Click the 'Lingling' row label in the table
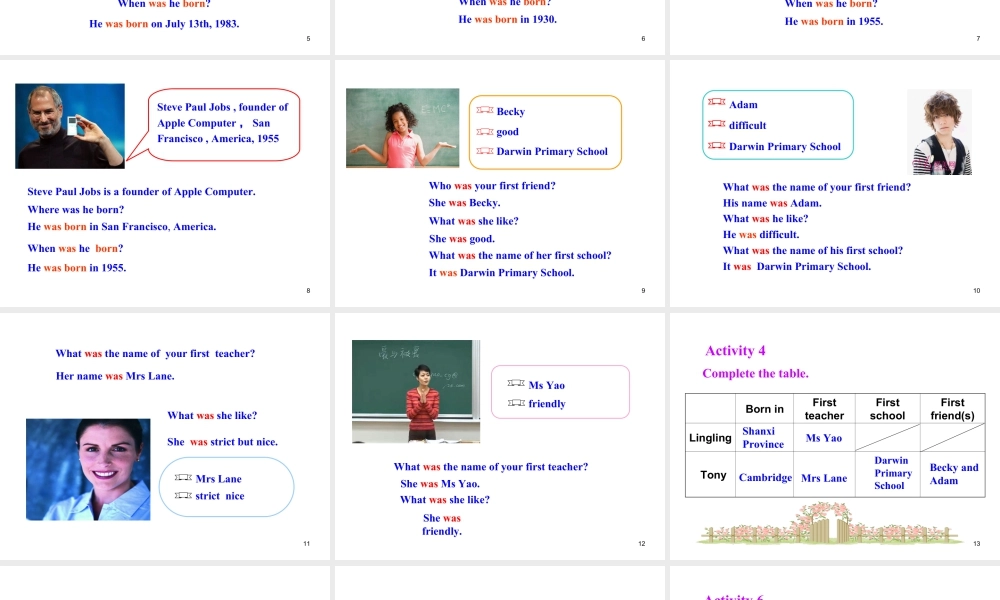1000x600 pixels. 710,438
